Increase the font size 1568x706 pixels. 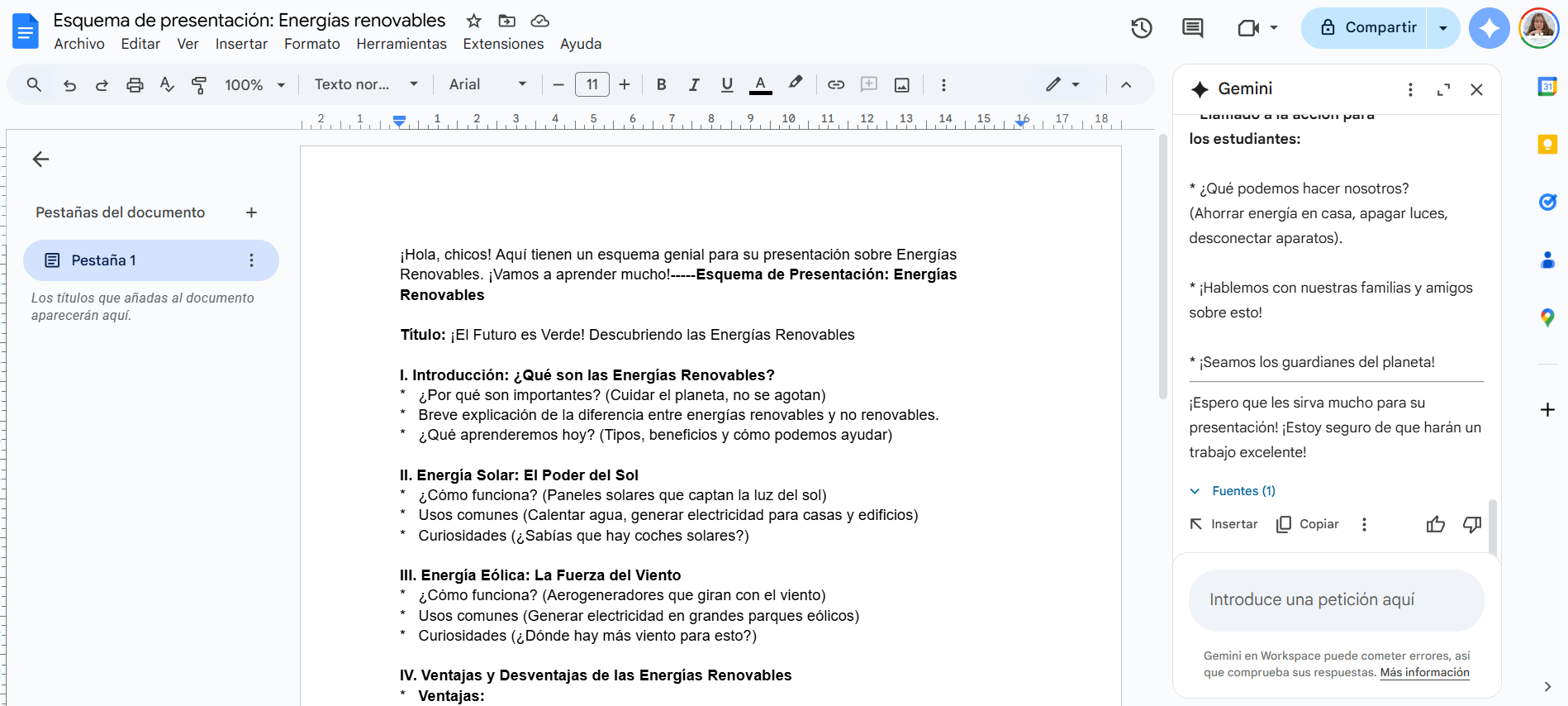(x=625, y=84)
